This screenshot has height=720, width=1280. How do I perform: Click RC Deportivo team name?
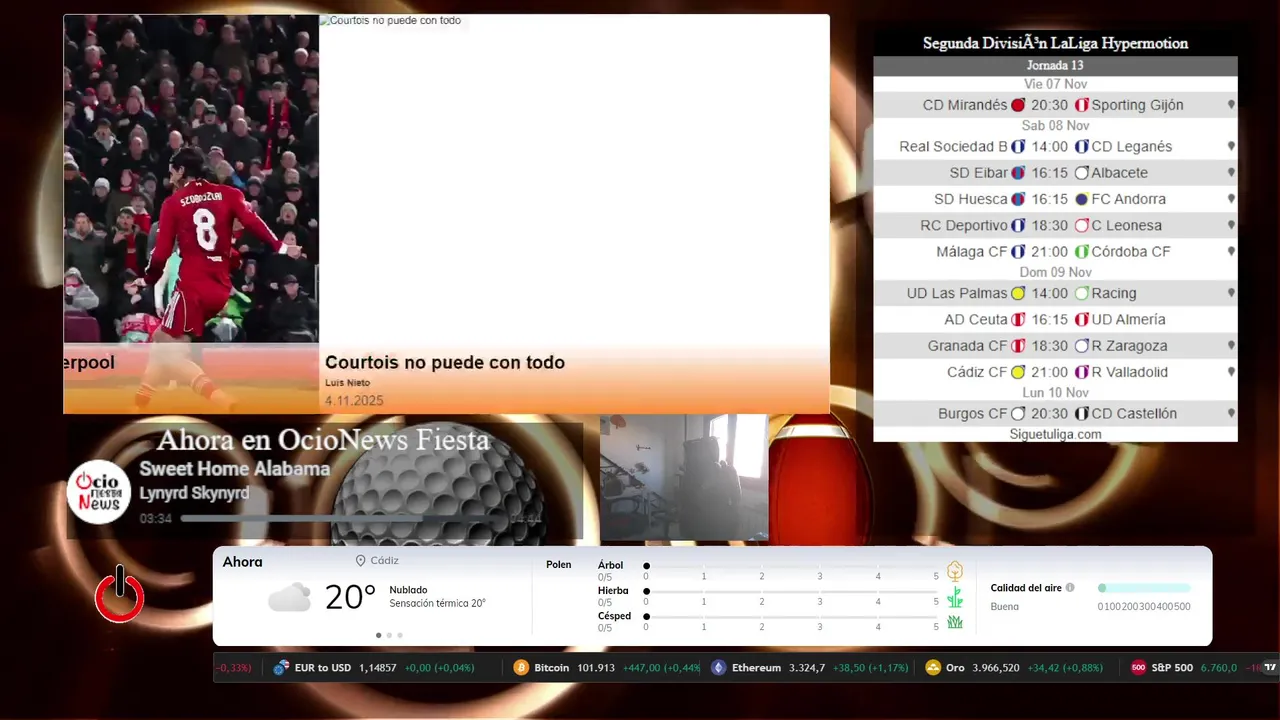pos(964,226)
